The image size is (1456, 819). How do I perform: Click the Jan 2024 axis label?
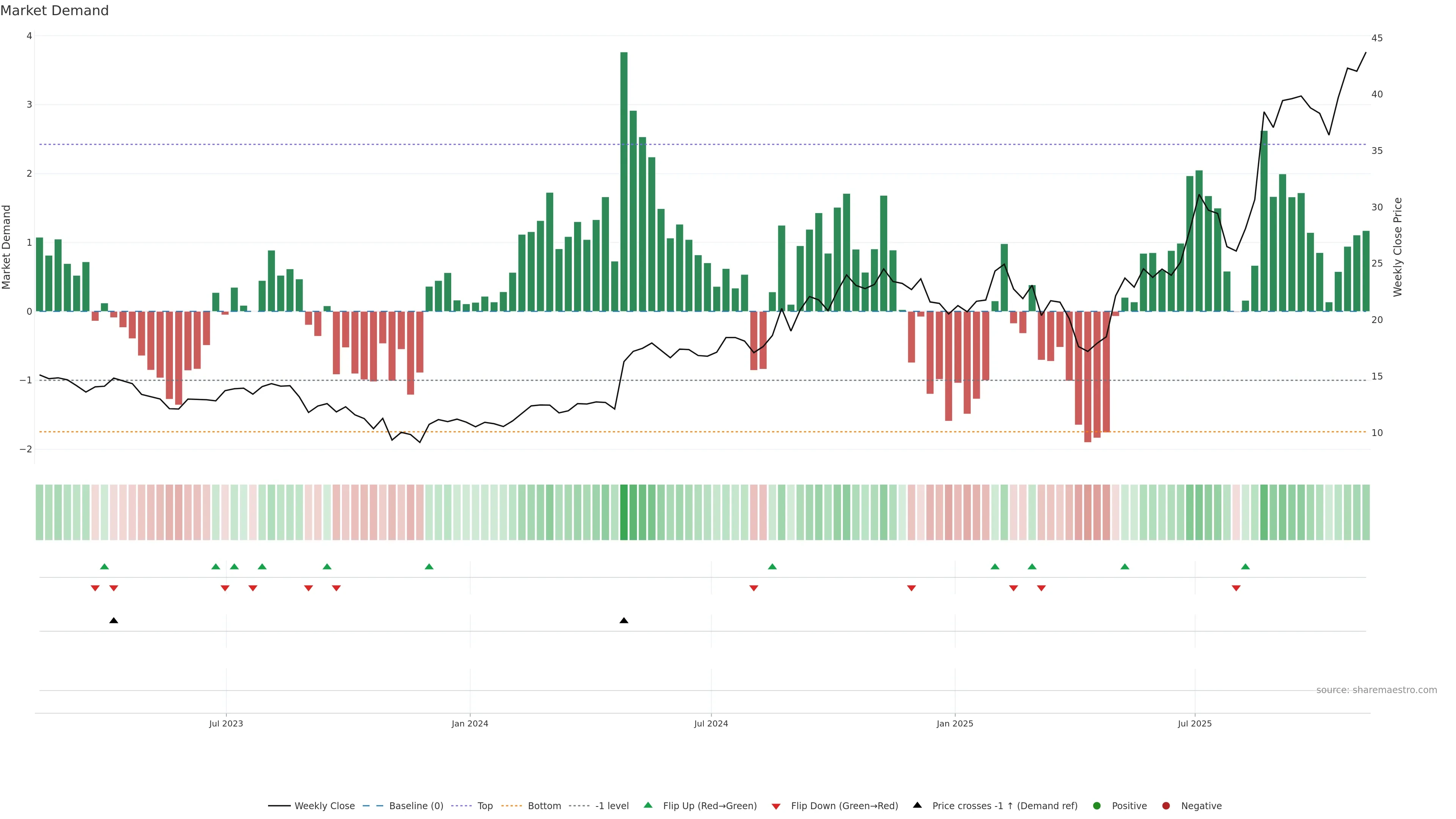tap(470, 723)
